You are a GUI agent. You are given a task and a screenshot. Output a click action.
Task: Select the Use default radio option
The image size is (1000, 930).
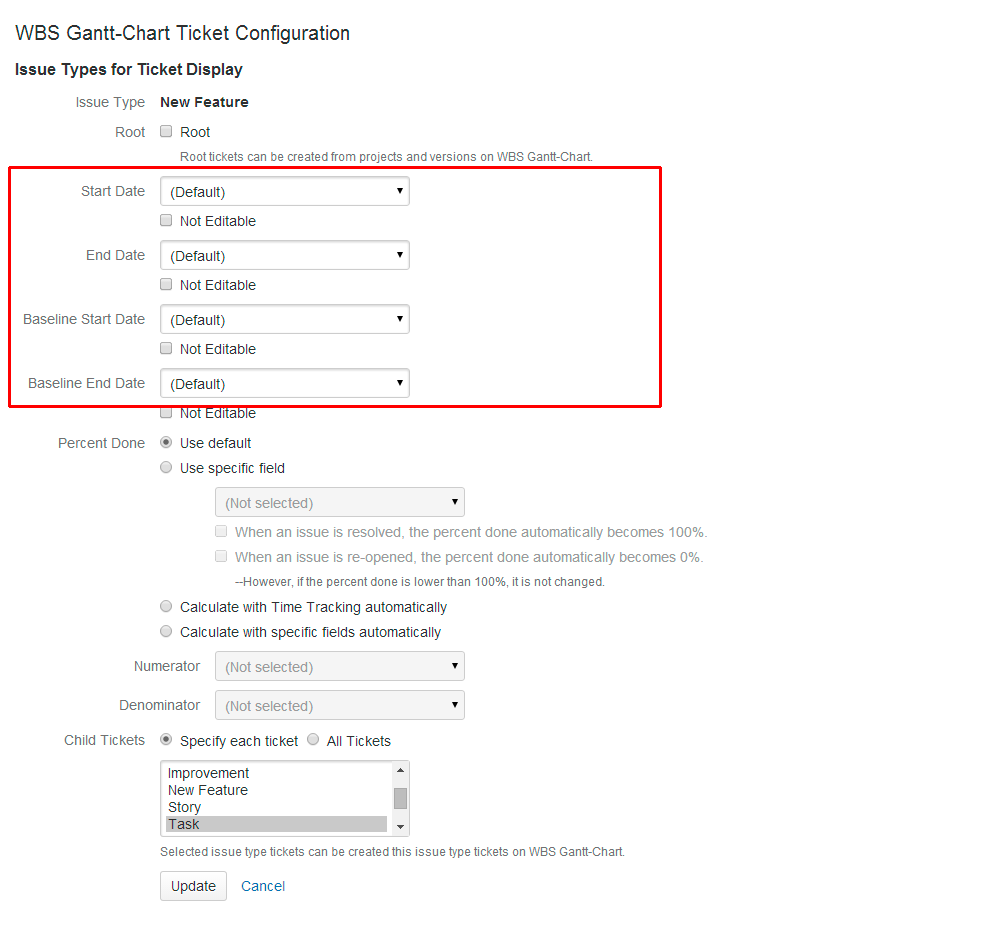tap(167, 443)
